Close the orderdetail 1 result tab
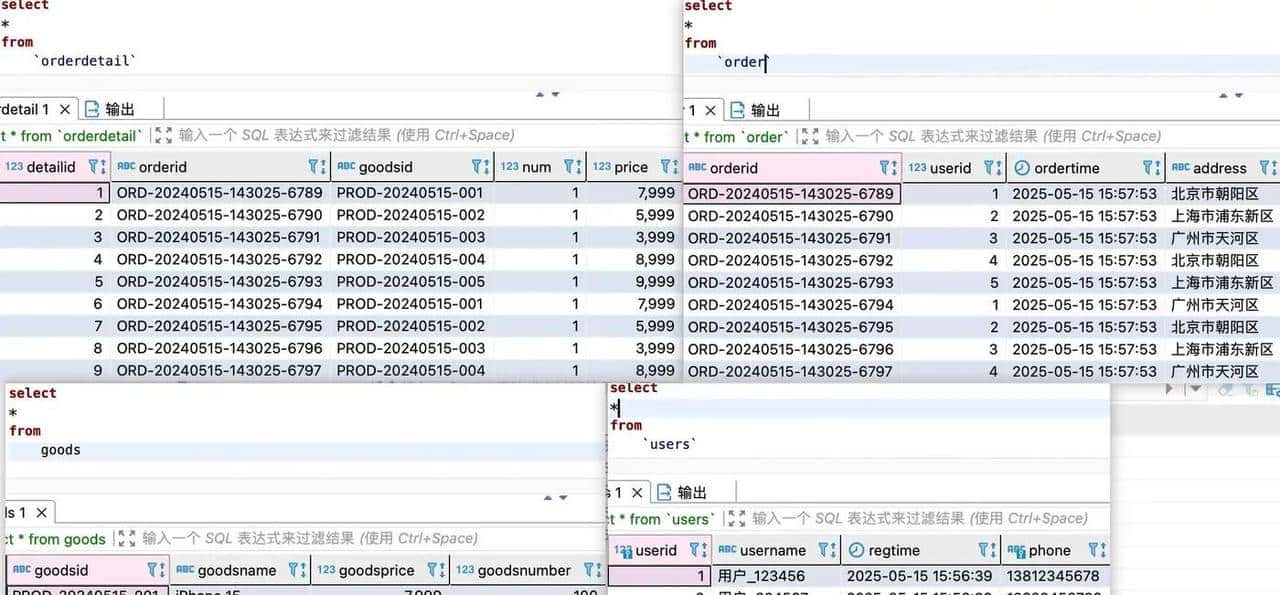The width and height of the screenshot is (1280, 595). [x=65, y=109]
